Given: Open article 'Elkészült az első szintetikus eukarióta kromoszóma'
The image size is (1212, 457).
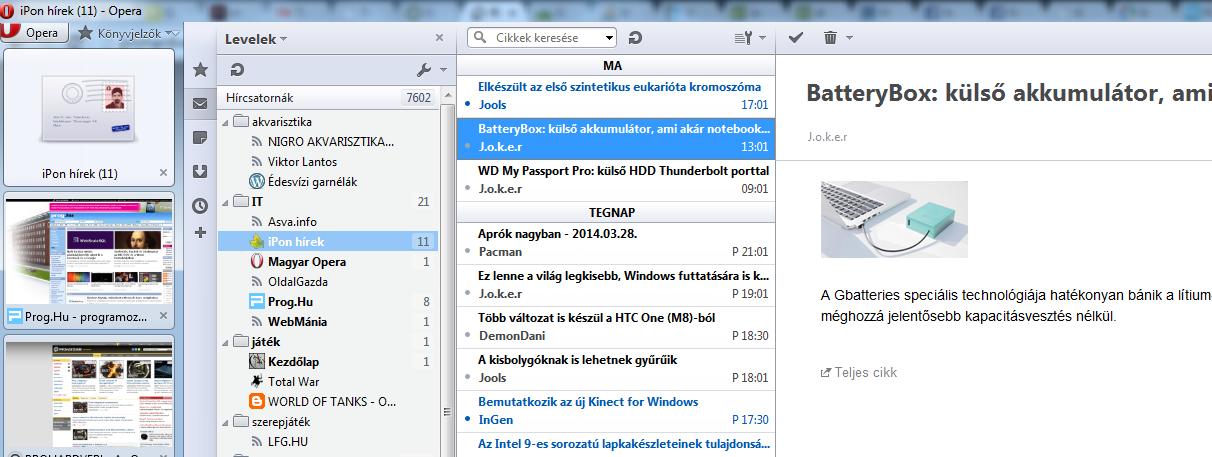Looking at the screenshot, I should click(616, 95).
